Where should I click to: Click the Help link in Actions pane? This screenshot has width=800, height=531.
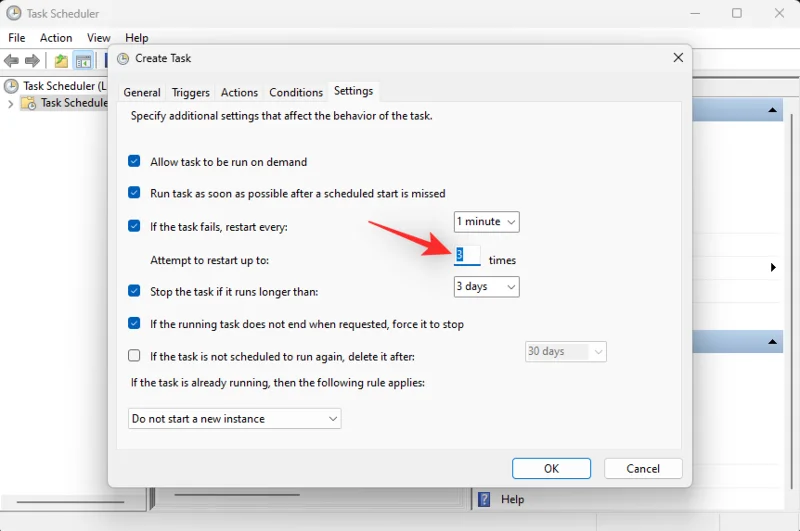point(512,499)
